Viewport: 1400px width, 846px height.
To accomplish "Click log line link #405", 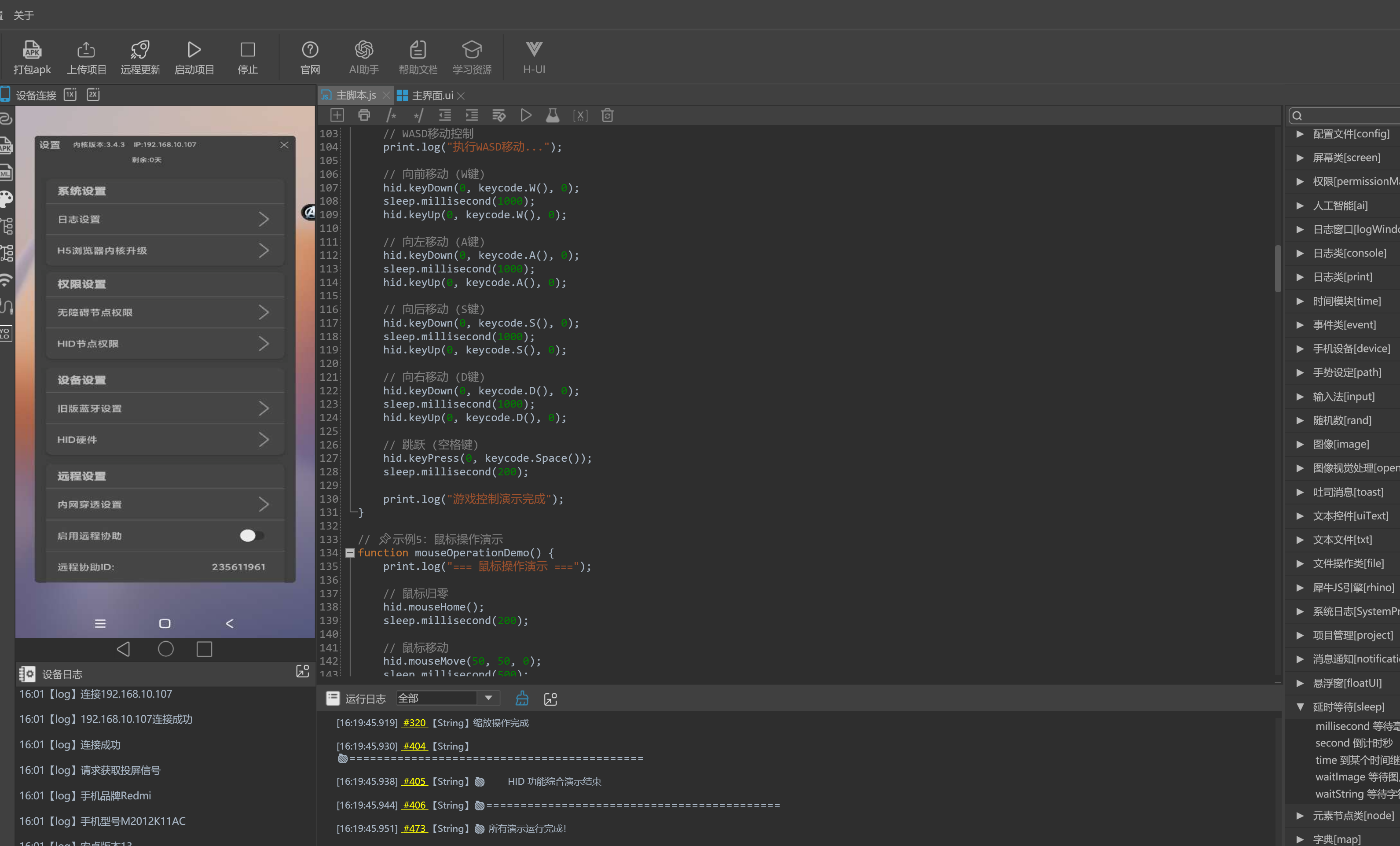I will coord(414,781).
